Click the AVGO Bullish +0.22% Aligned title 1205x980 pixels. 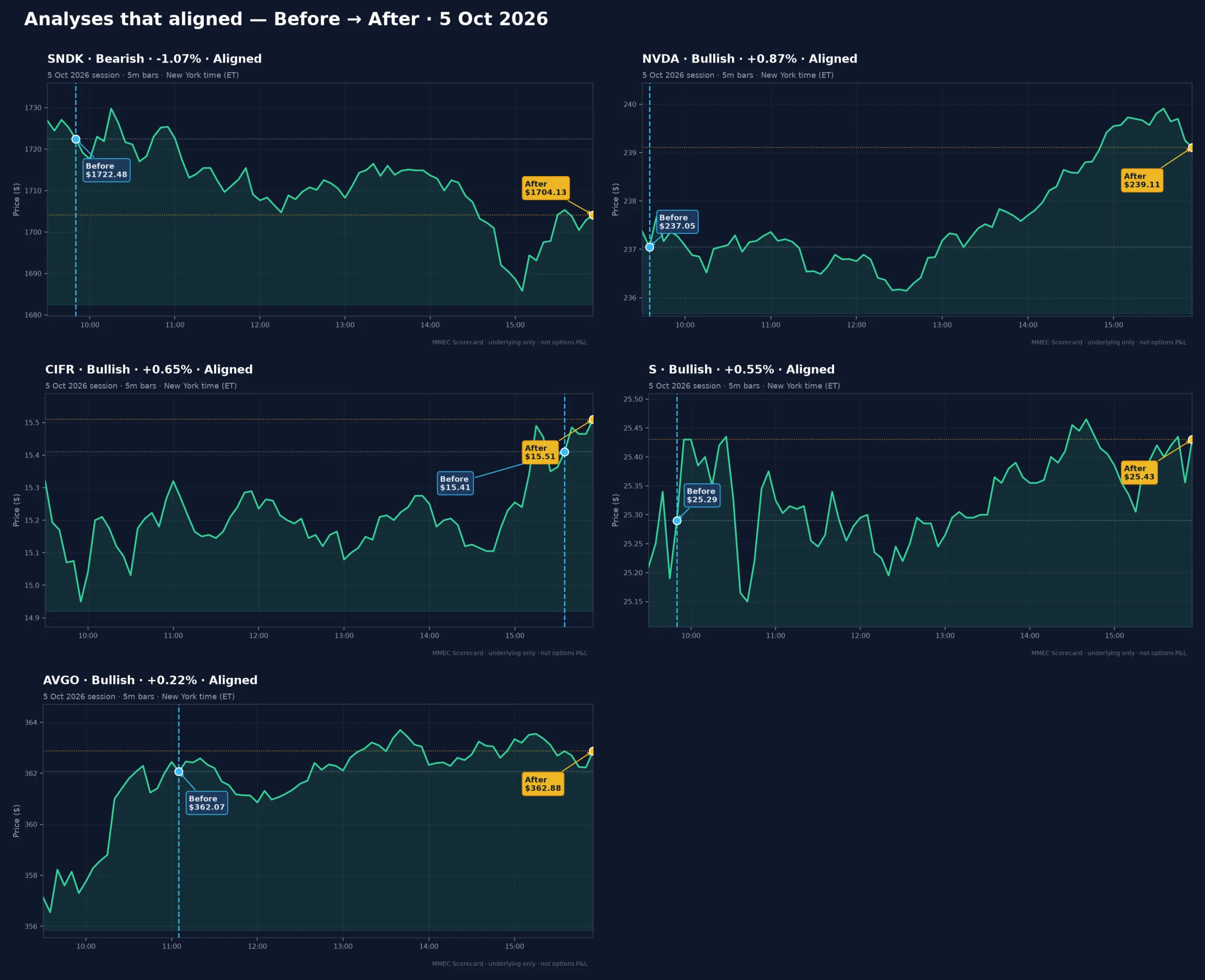pyautogui.click(x=150, y=680)
